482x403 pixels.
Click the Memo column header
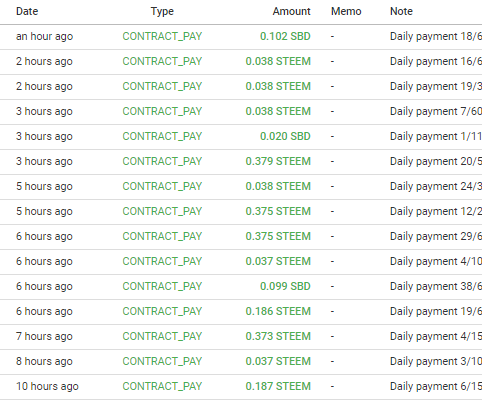click(x=346, y=11)
